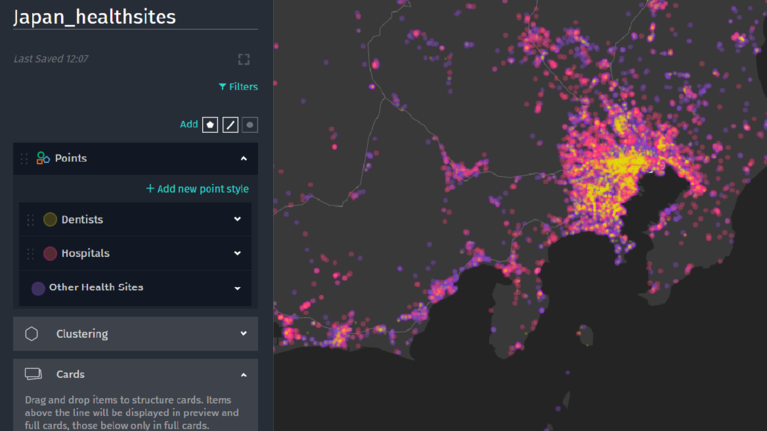
Task: Add a point layer
Action: pos(250,125)
